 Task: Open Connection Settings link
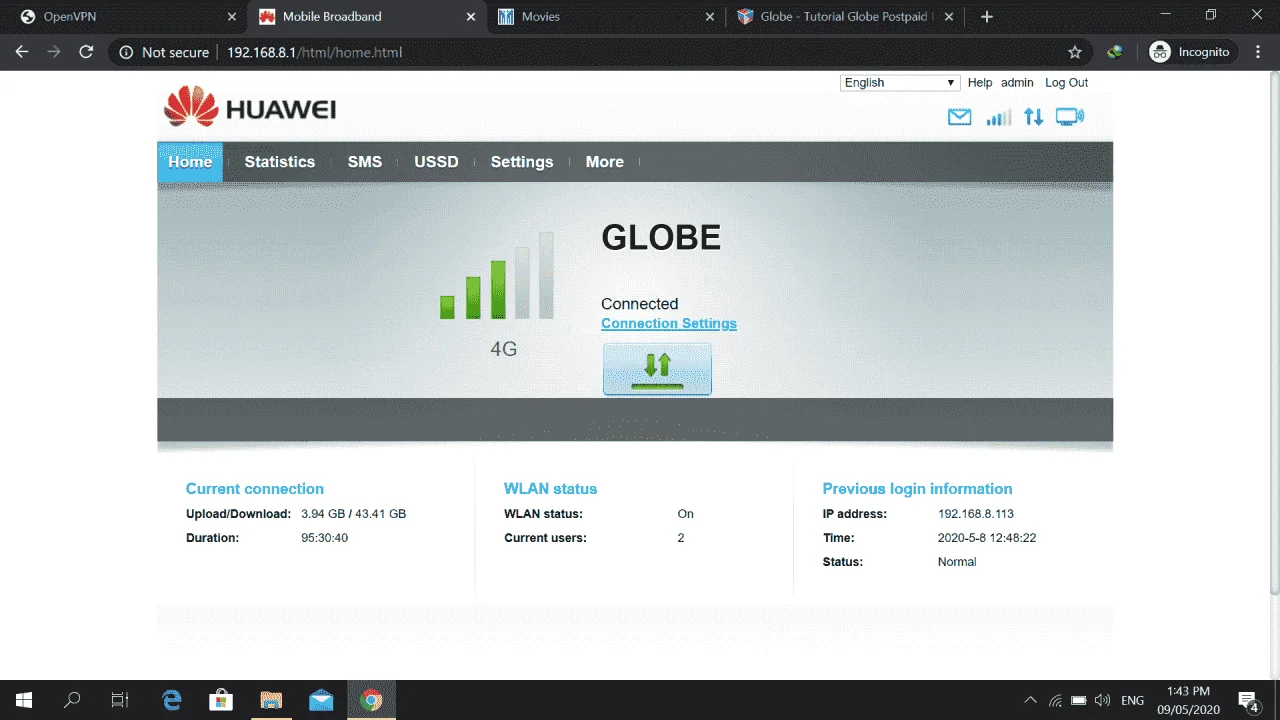pyautogui.click(x=669, y=323)
